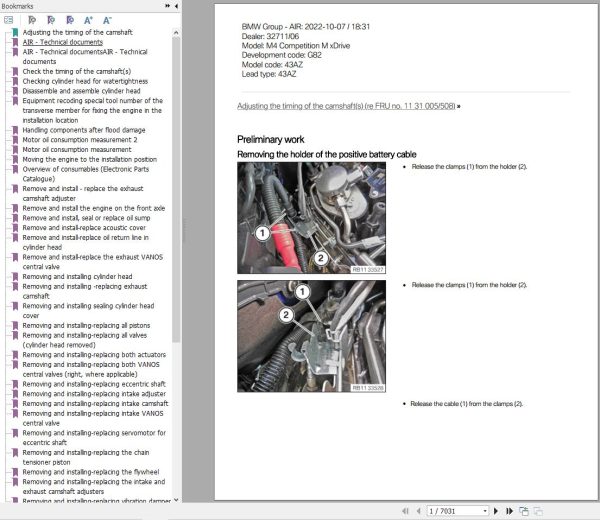
Task: Click the purple bookmark icon beside Handling components
Action: [x=15, y=130]
